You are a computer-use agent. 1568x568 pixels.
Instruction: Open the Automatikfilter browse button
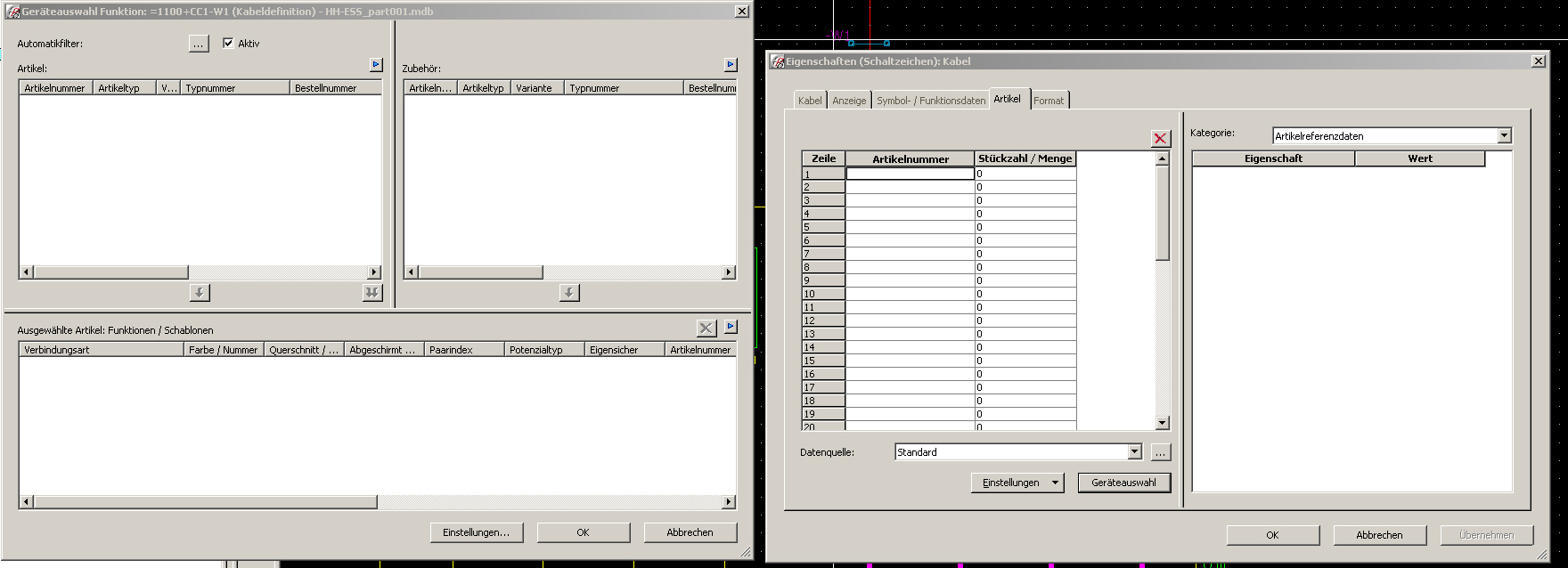[199, 44]
